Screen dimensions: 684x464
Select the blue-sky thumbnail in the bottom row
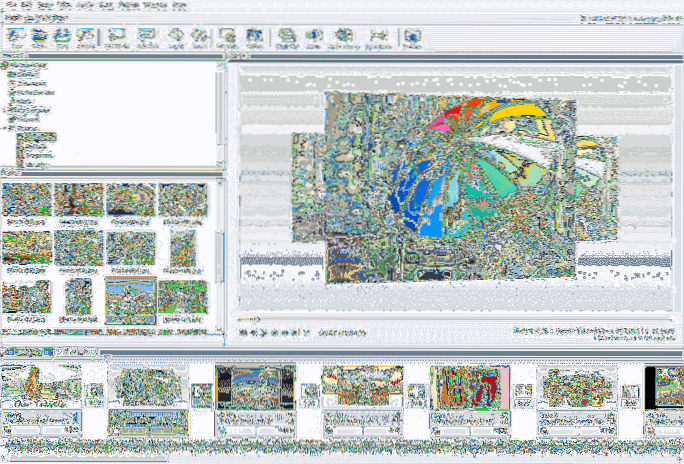130,298
